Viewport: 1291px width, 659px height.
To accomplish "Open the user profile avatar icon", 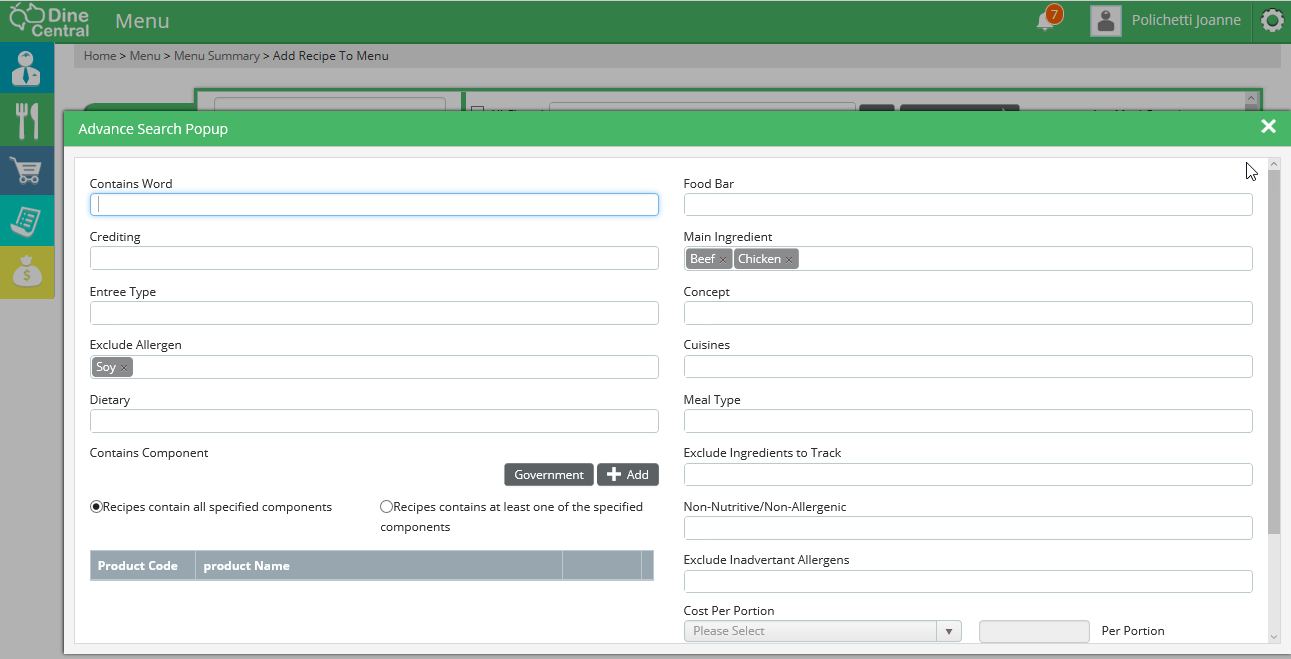I will [x=1105, y=21].
